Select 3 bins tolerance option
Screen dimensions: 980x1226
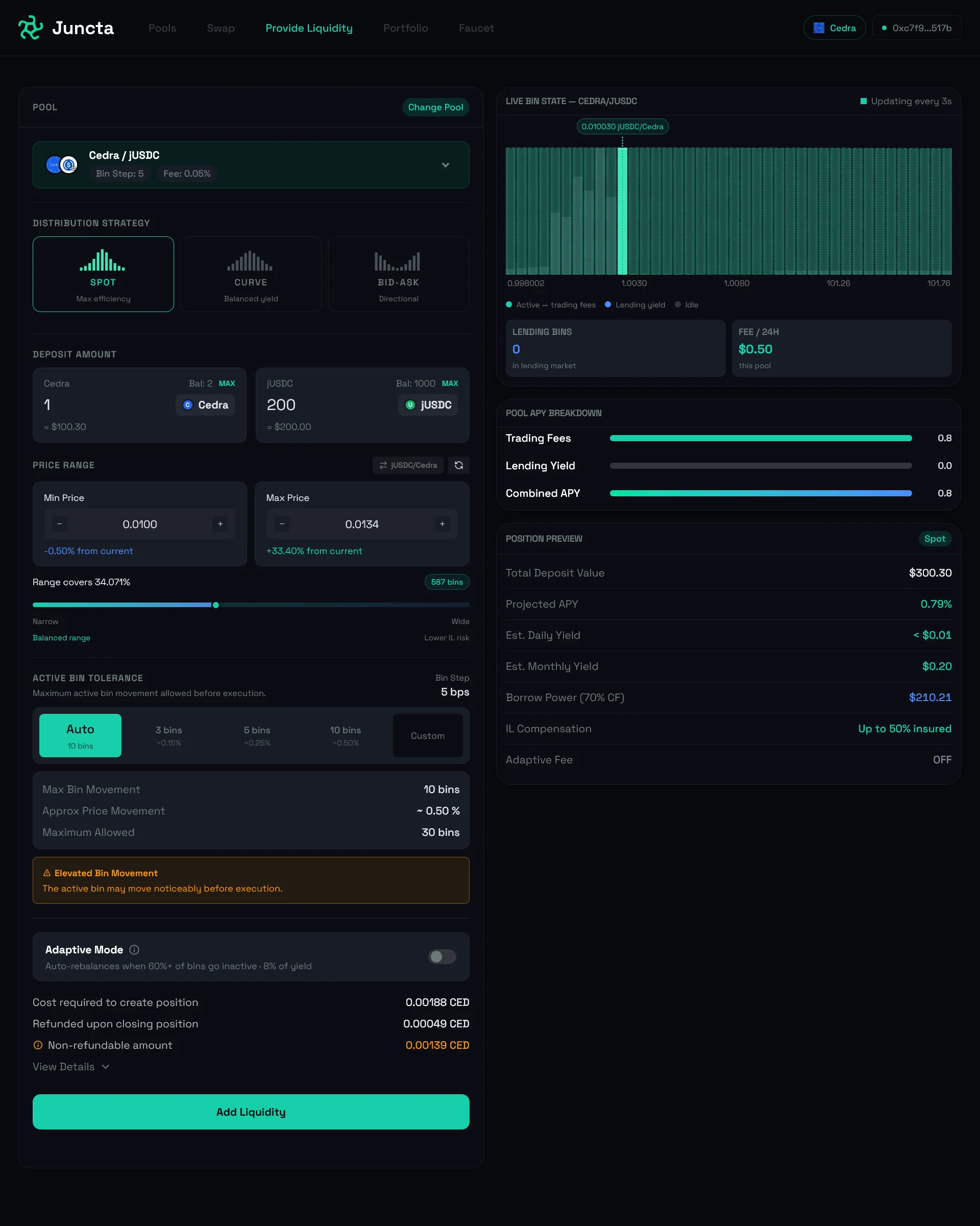coord(169,735)
